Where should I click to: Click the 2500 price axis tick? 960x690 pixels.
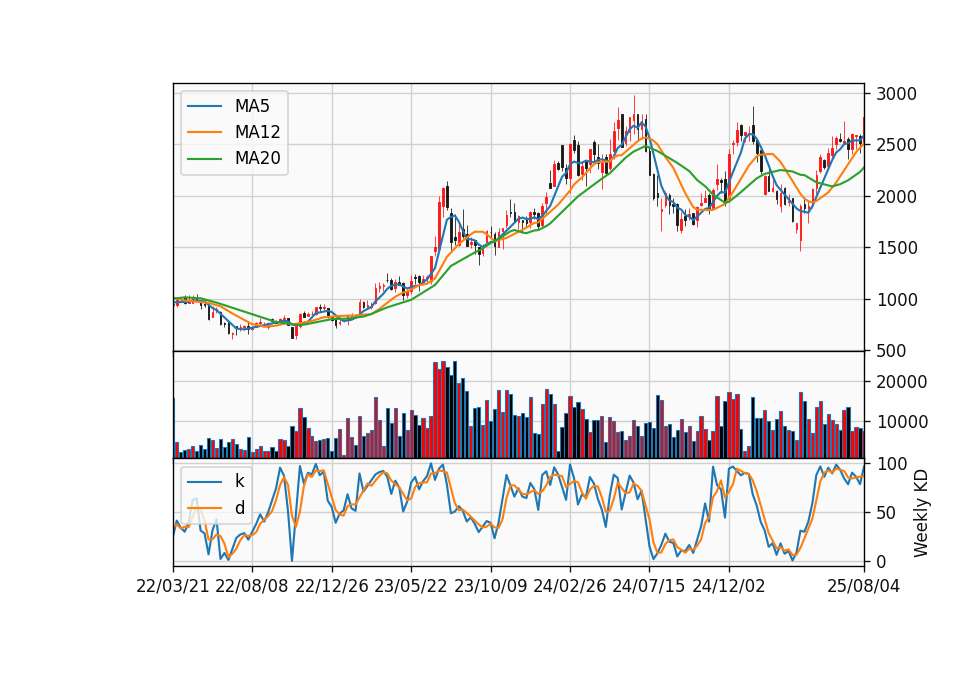pyautogui.click(x=896, y=145)
